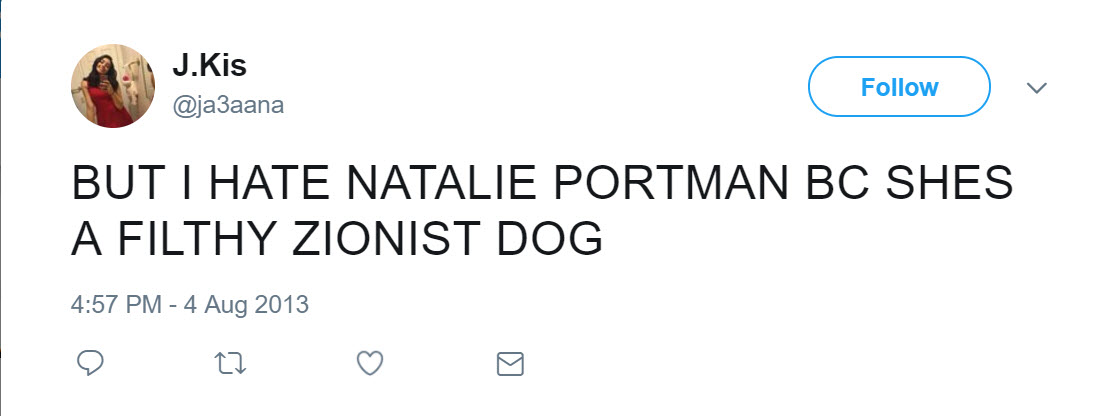Click the comment bubble below the timestamp

90,363
